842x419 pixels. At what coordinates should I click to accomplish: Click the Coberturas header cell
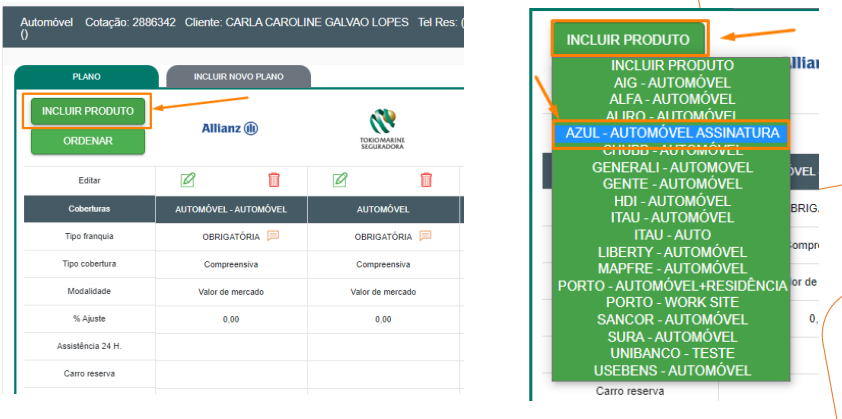pyautogui.click(x=90, y=209)
